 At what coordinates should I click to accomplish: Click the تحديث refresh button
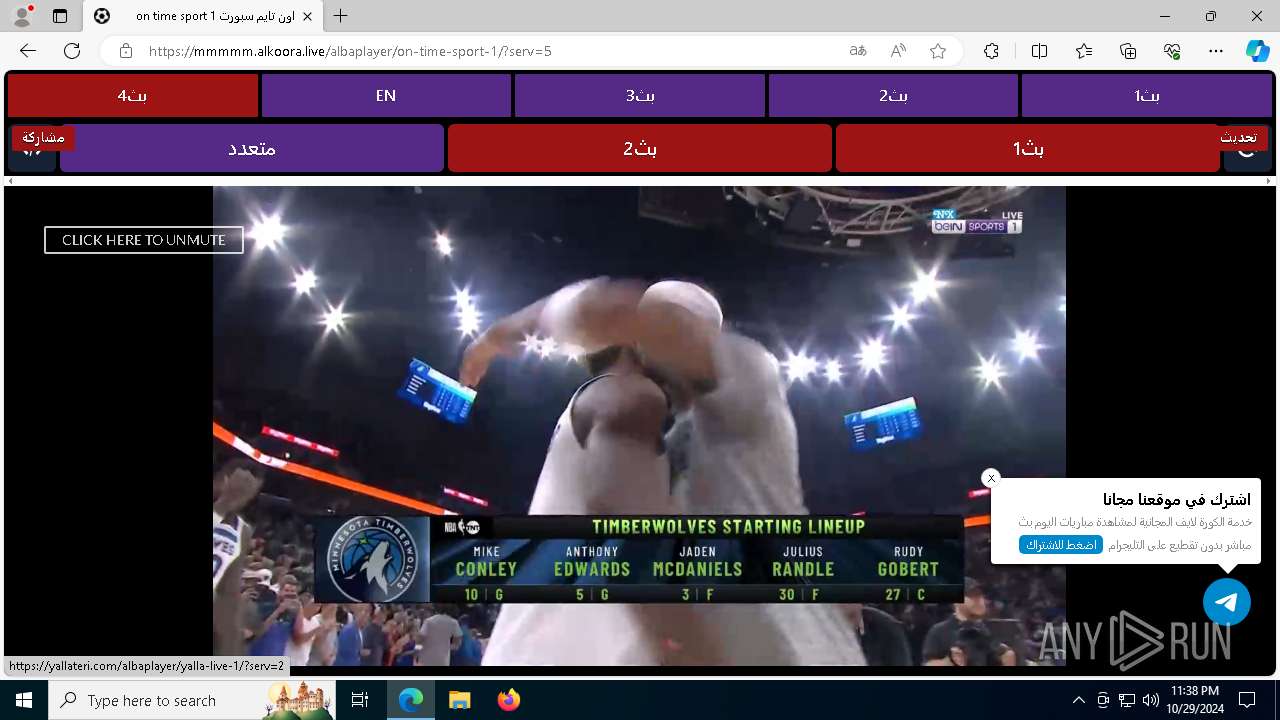[x=1238, y=138]
